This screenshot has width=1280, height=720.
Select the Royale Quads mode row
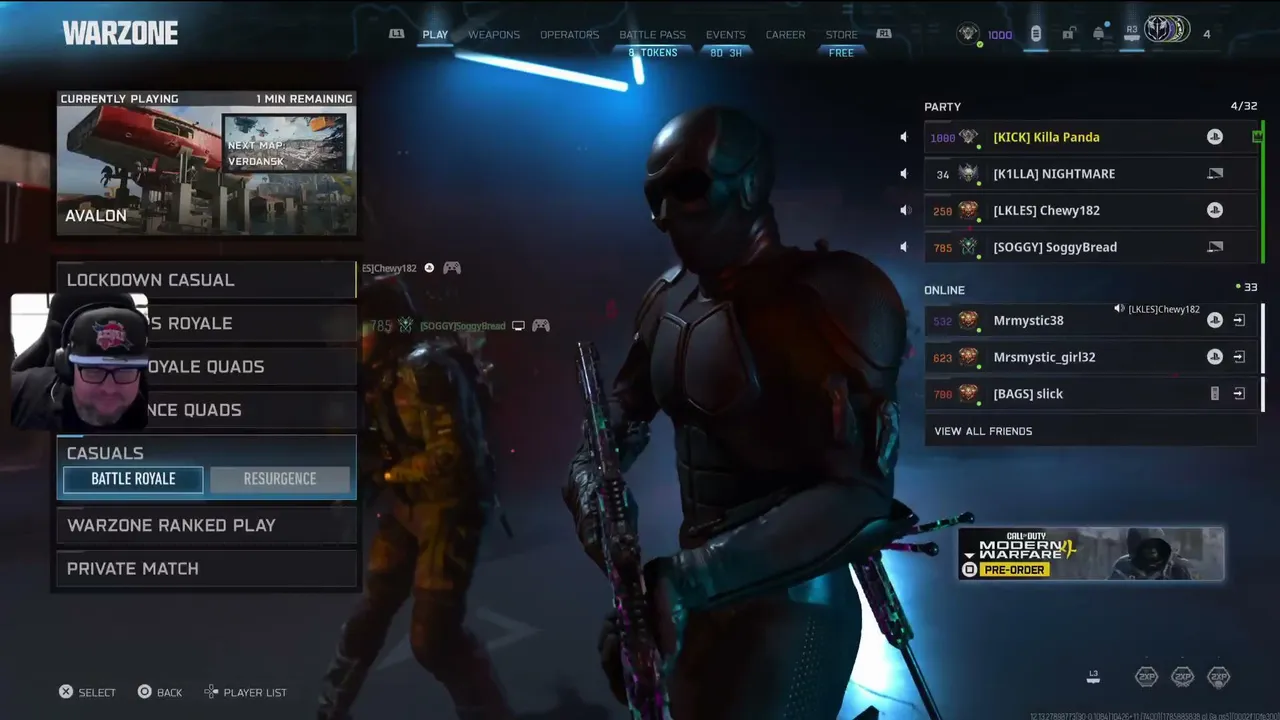pyautogui.click(x=207, y=367)
